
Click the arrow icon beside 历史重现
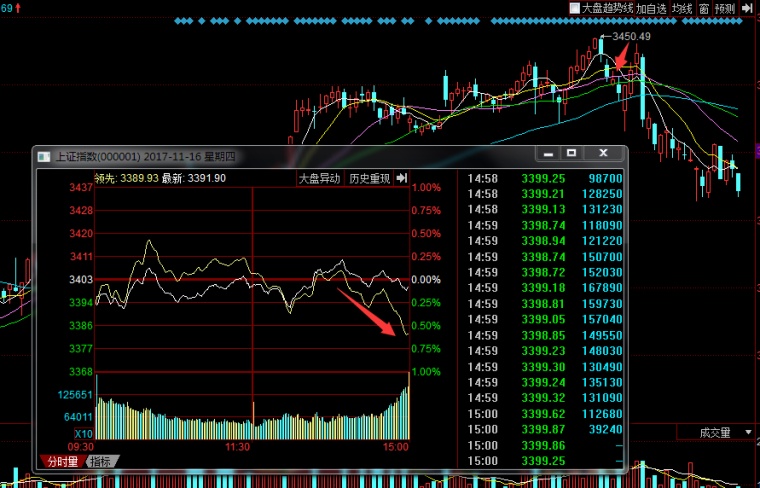point(402,178)
